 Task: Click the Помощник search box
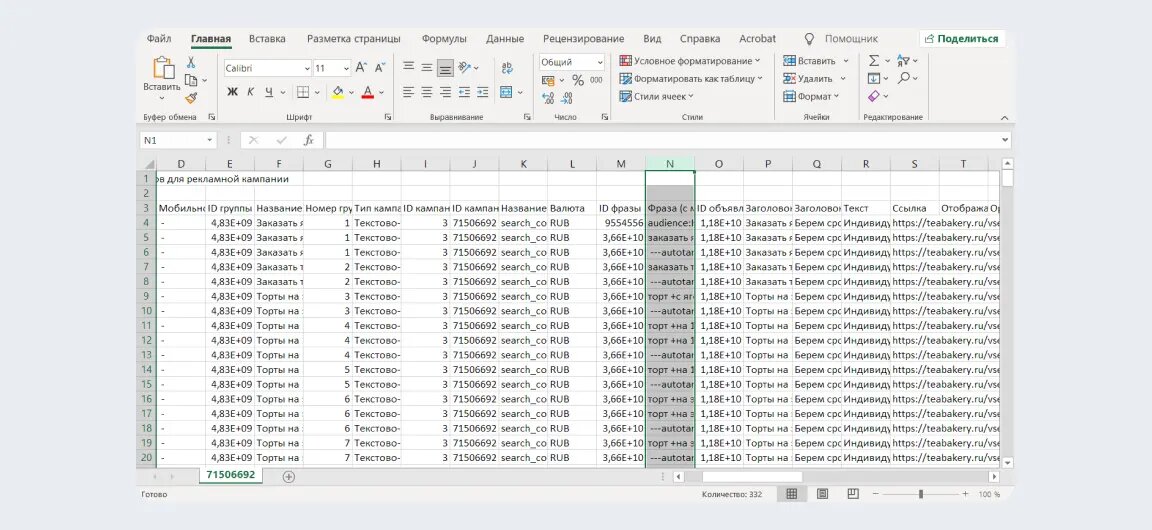[851, 39]
